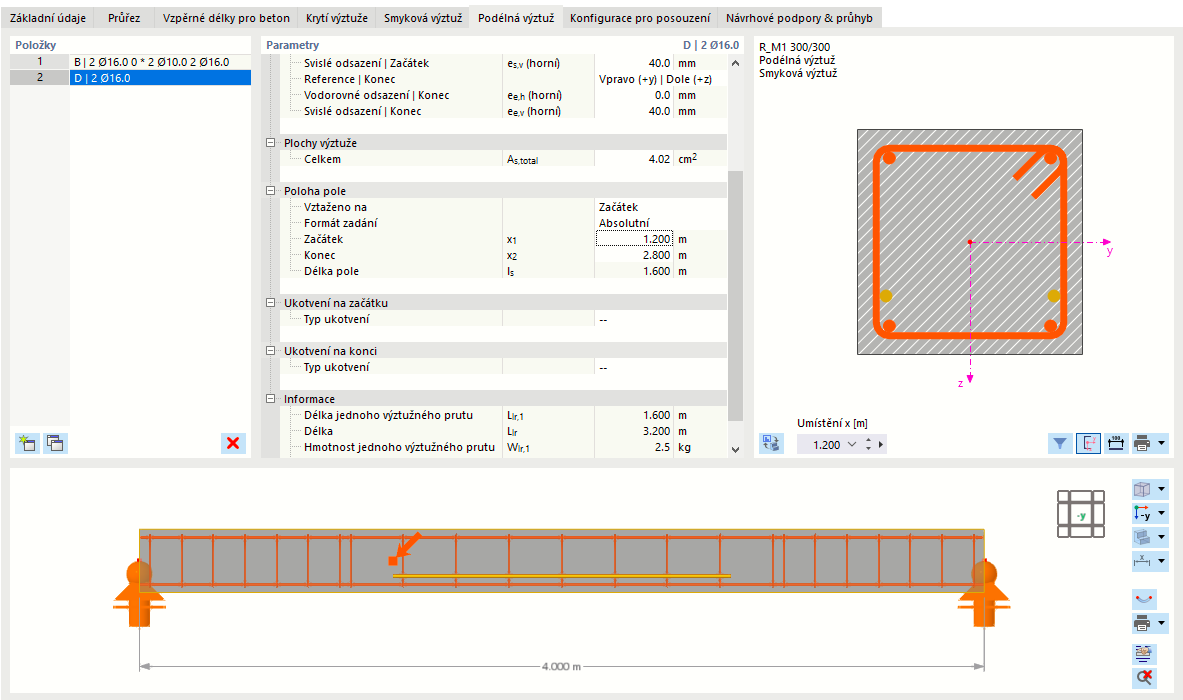Open Konfigurace pro posouzení tab
Screen dimensions: 1183x700
click(x=640, y=17)
